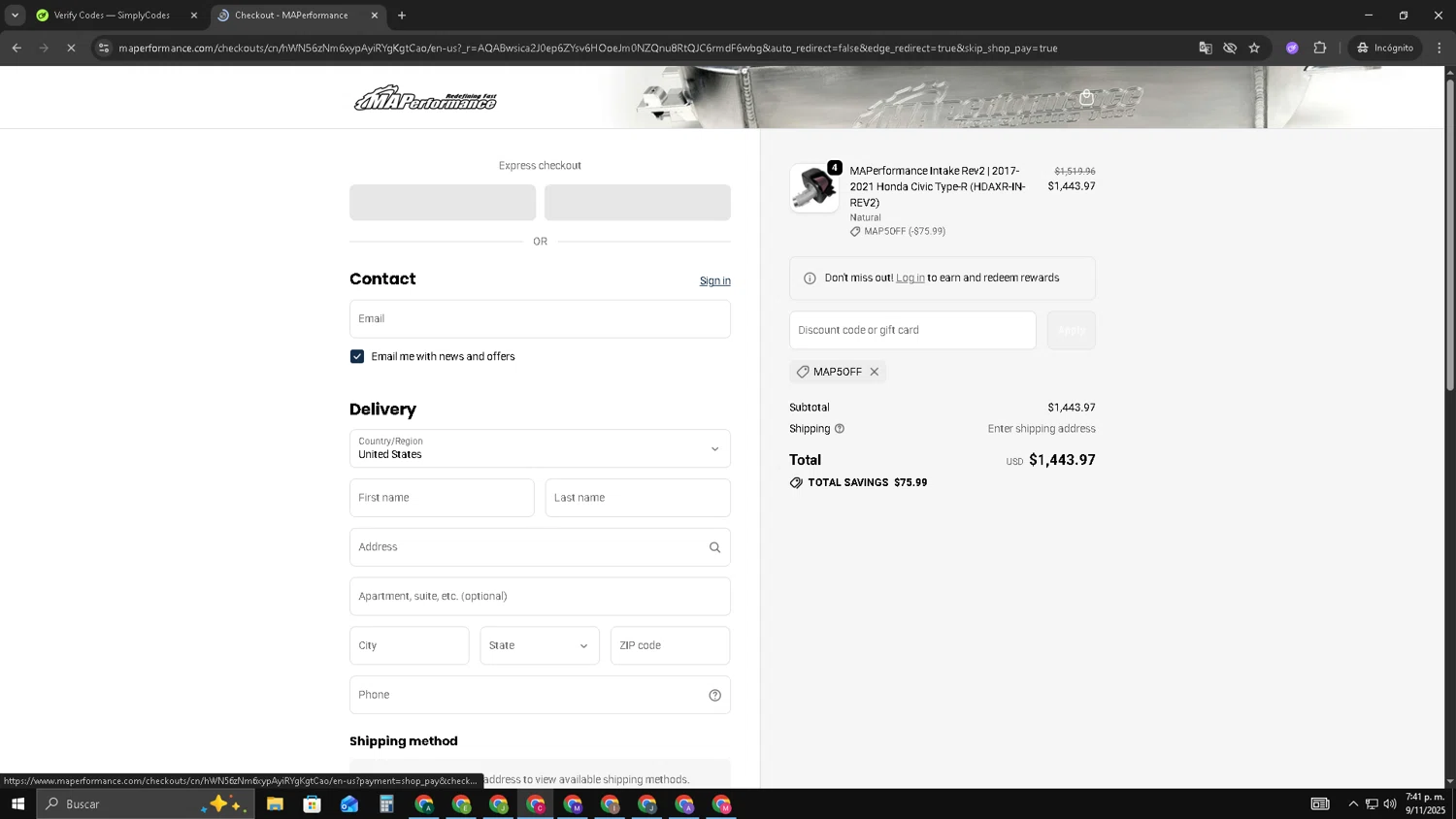Open Microsoft Store from the taskbar

point(312,803)
